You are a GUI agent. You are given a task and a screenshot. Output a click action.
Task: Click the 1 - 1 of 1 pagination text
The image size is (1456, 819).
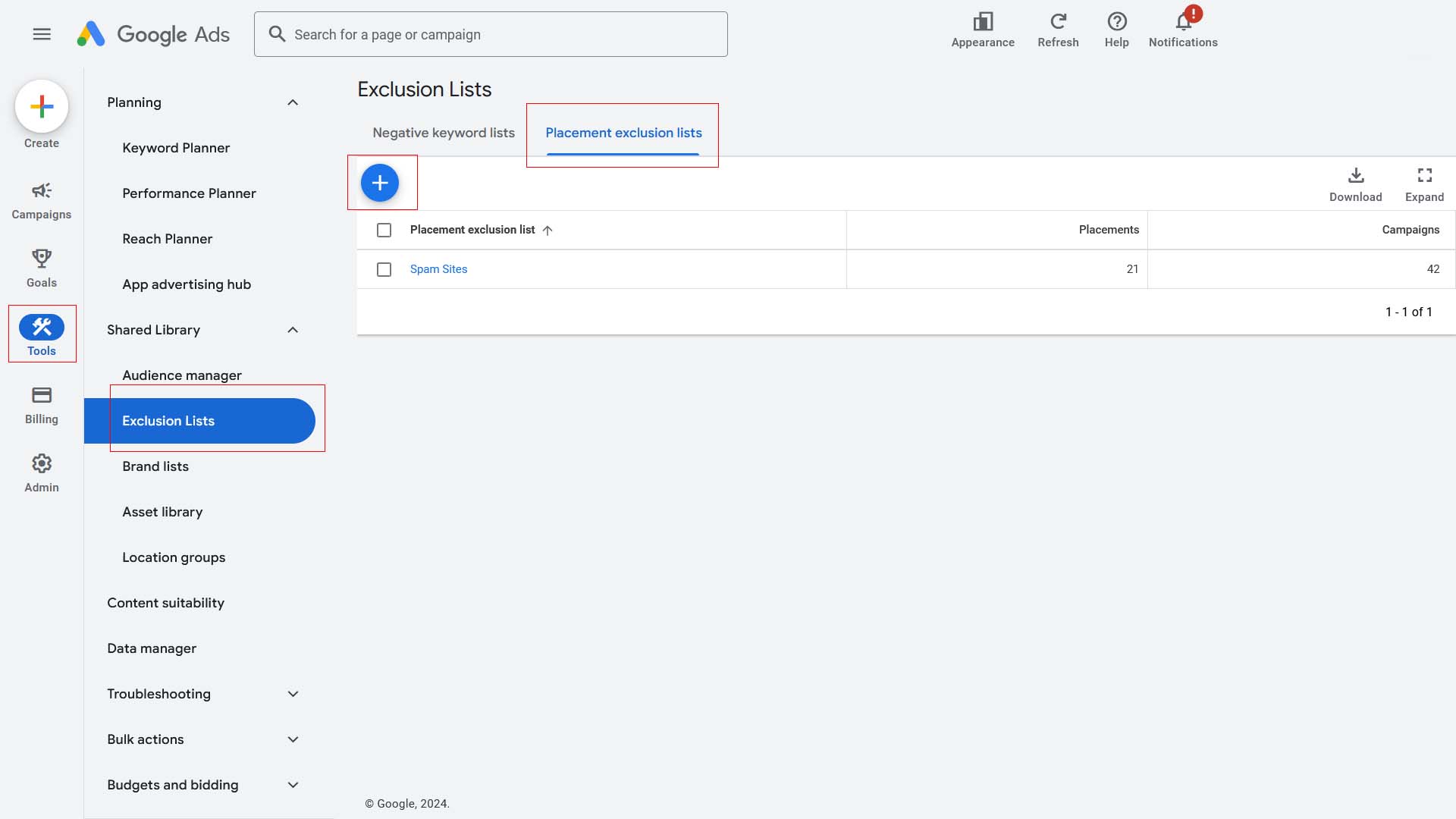pos(1408,312)
